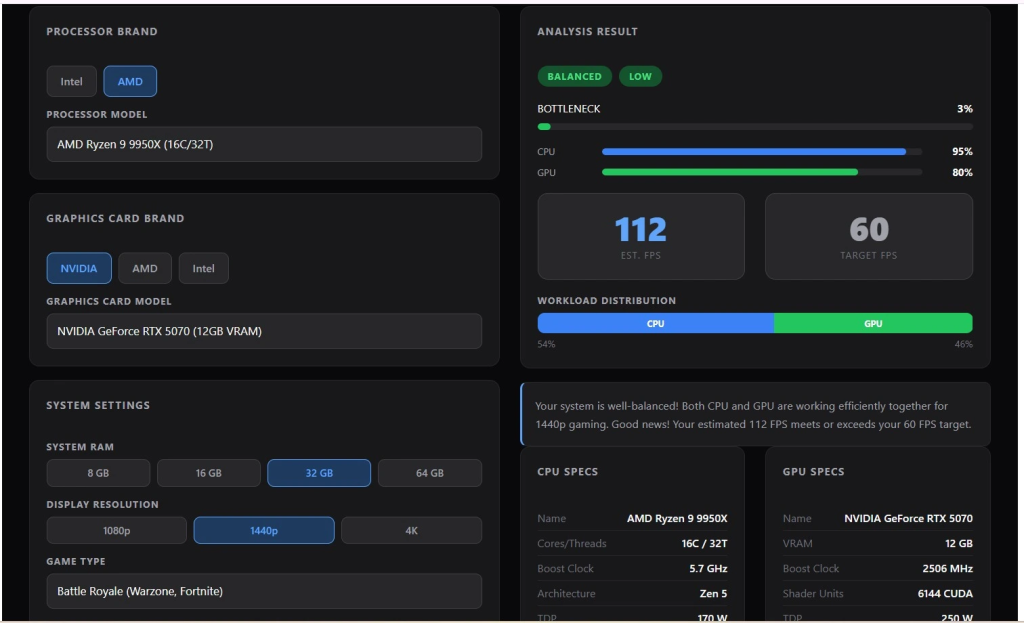
Task: Select 1080p display resolution
Action: point(116,530)
